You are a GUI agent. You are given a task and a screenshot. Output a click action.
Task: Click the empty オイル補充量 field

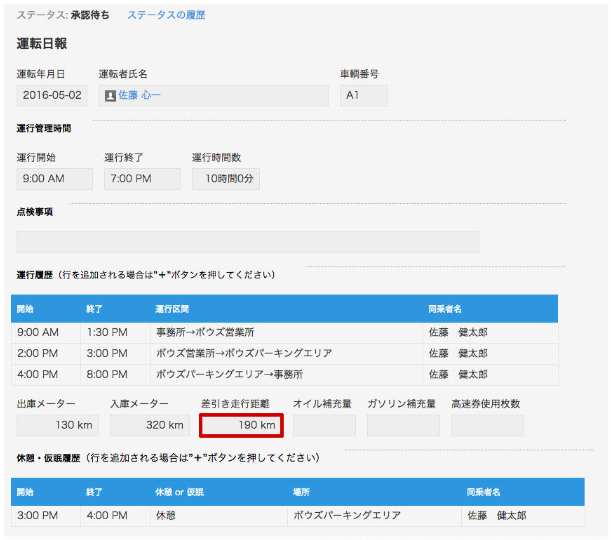[324, 426]
